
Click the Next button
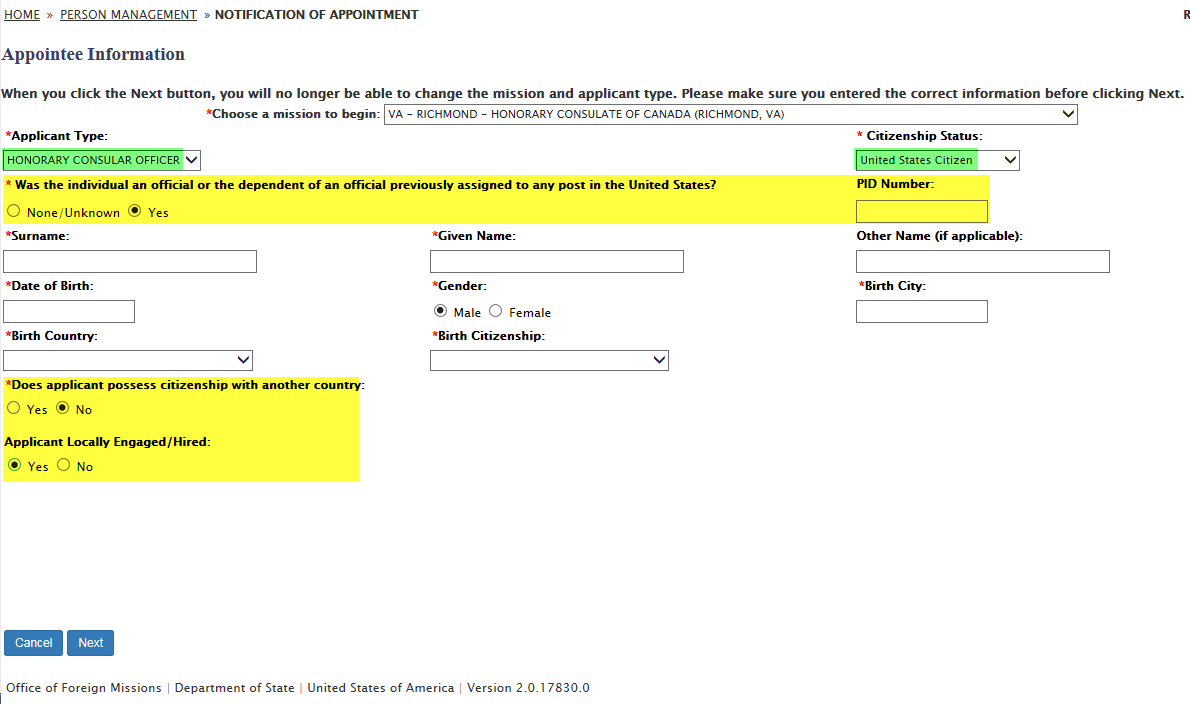tap(90, 643)
